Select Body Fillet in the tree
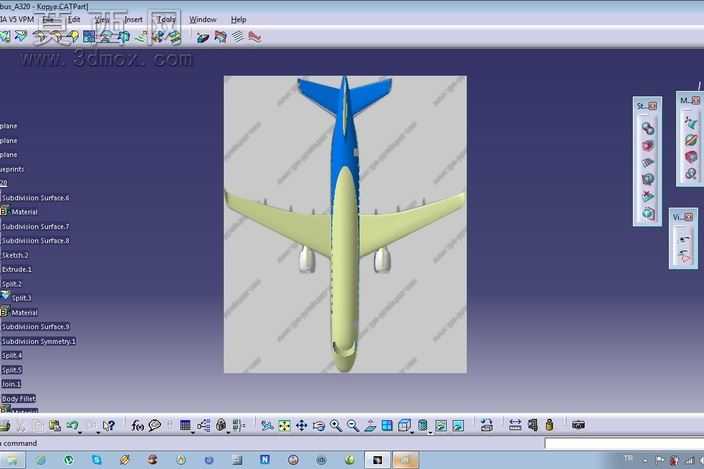704x469 pixels. pos(18,399)
